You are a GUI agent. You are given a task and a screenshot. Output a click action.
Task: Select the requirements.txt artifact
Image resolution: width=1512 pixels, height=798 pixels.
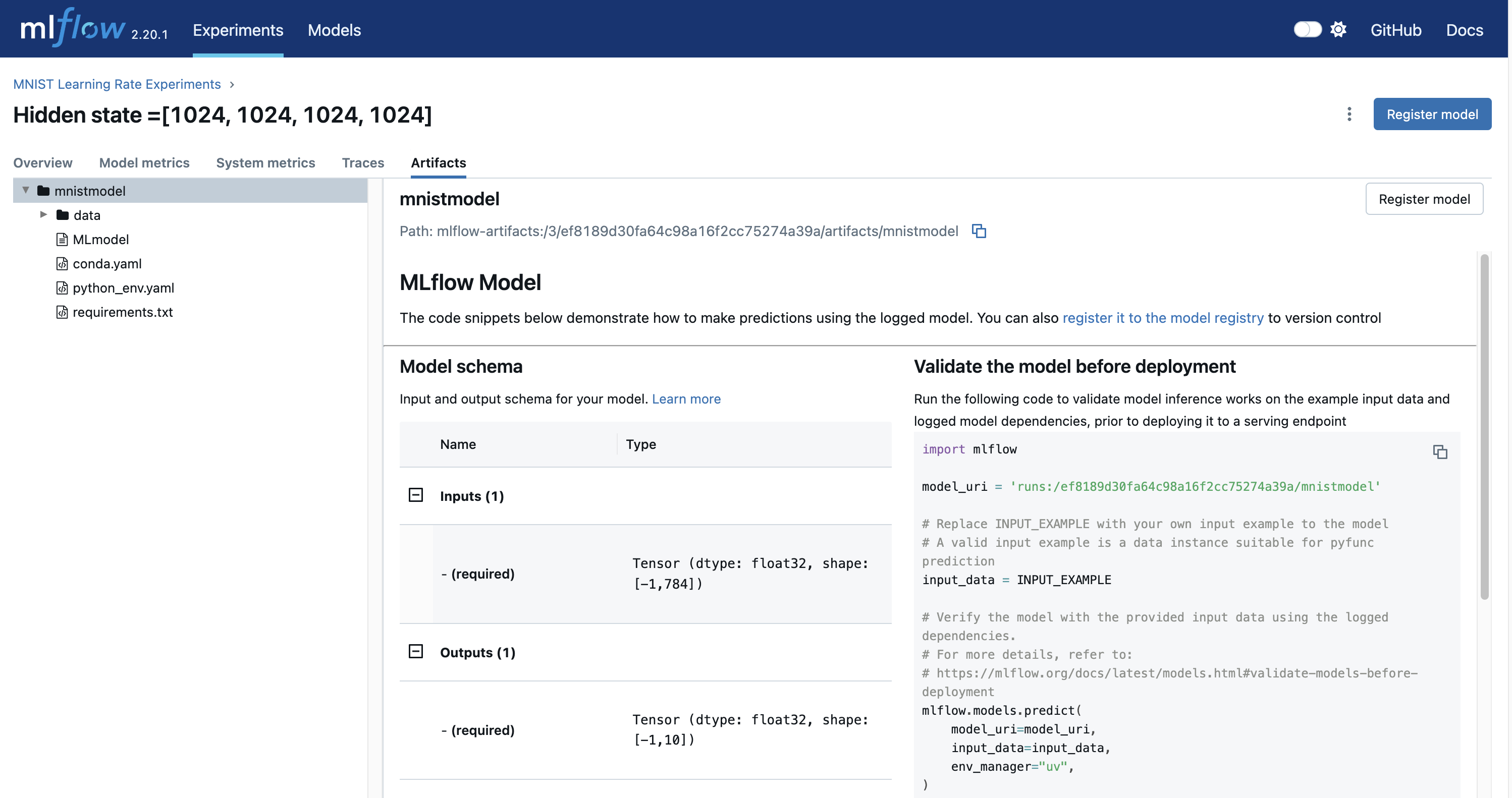122,312
